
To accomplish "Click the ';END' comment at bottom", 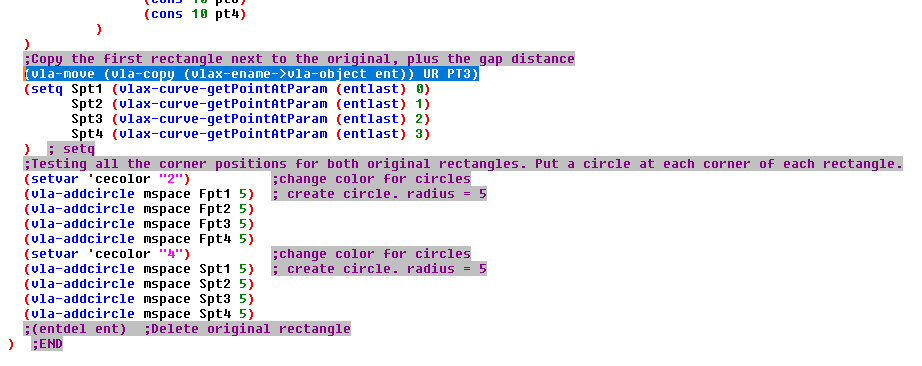I will [47, 344].
